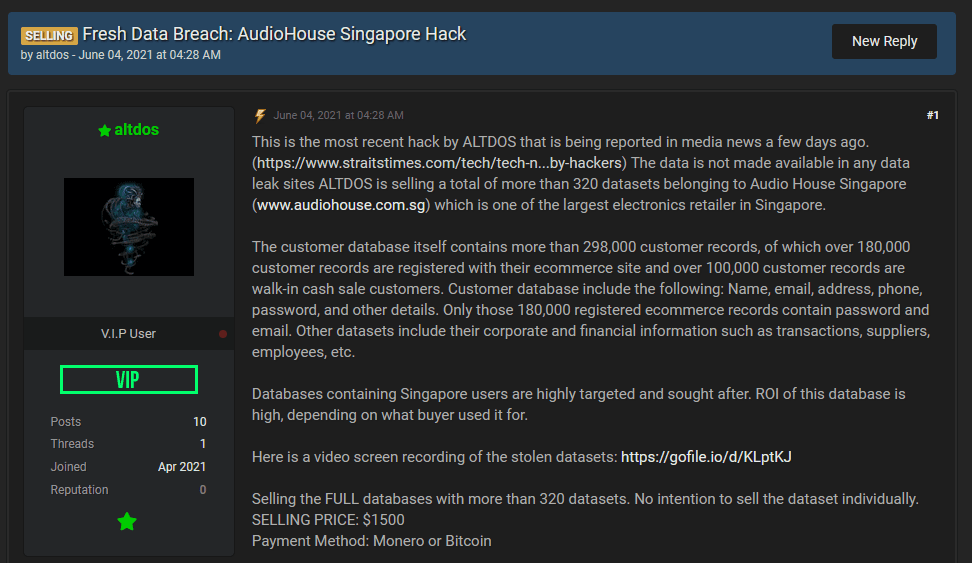Open the www.audiohouse.com.sg link
The height and width of the screenshot is (563, 972).
click(x=341, y=205)
